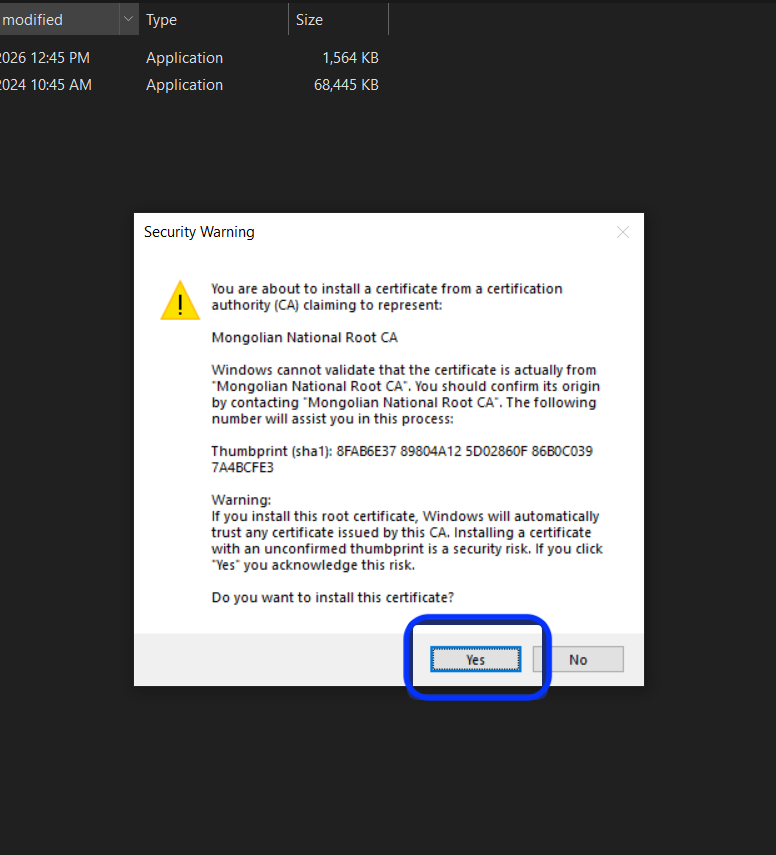
Task: Click the standalone Mongolian National Root CA line
Action: coord(304,338)
